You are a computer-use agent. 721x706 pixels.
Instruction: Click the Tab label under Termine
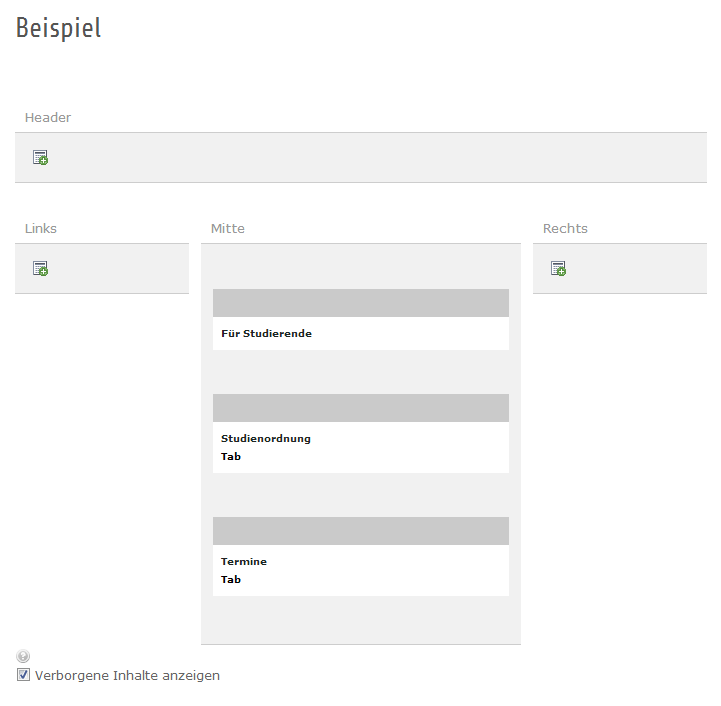pyautogui.click(x=231, y=579)
